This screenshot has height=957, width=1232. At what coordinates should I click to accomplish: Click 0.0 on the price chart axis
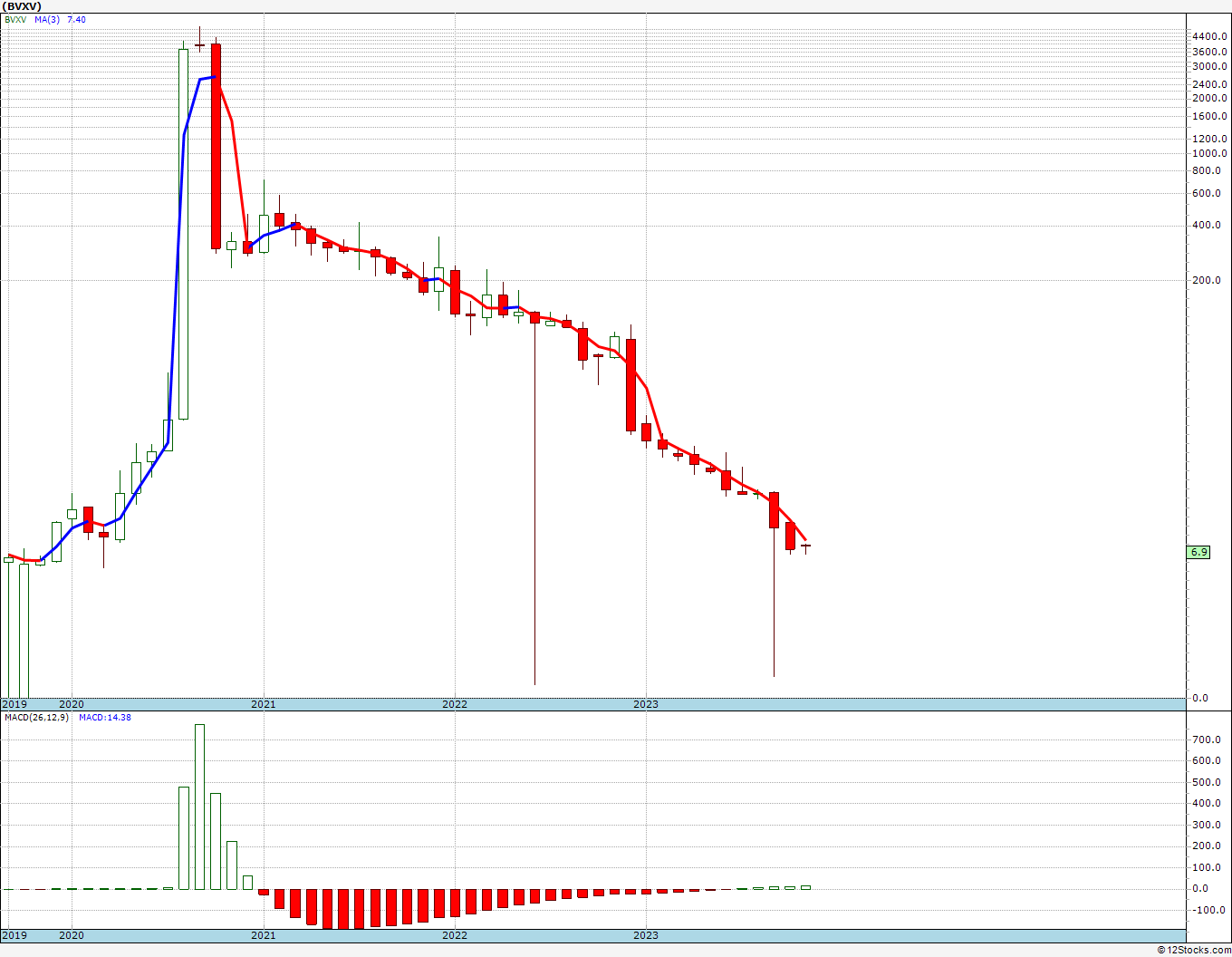tap(1200, 698)
